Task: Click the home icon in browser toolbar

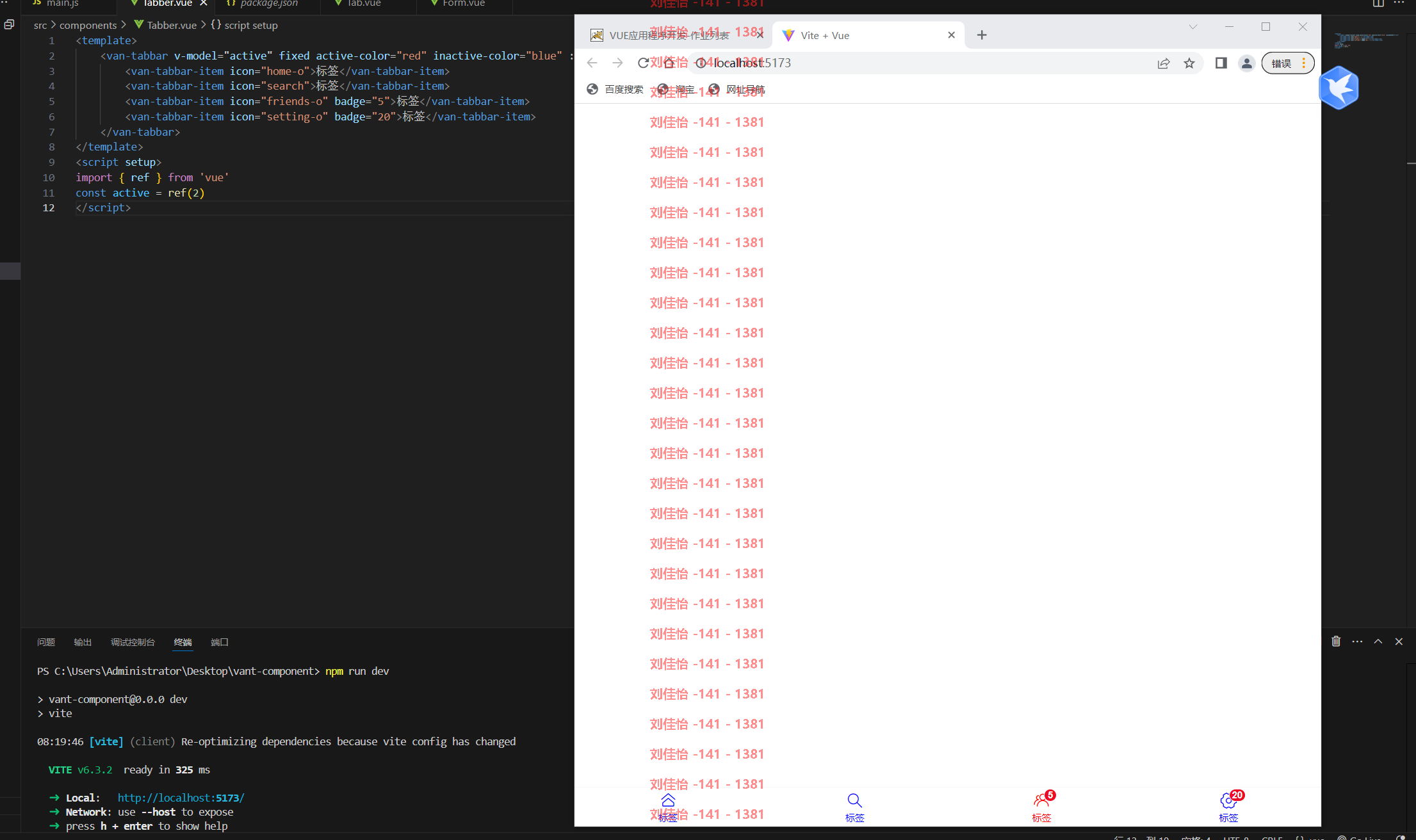Action: coord(669,63)
